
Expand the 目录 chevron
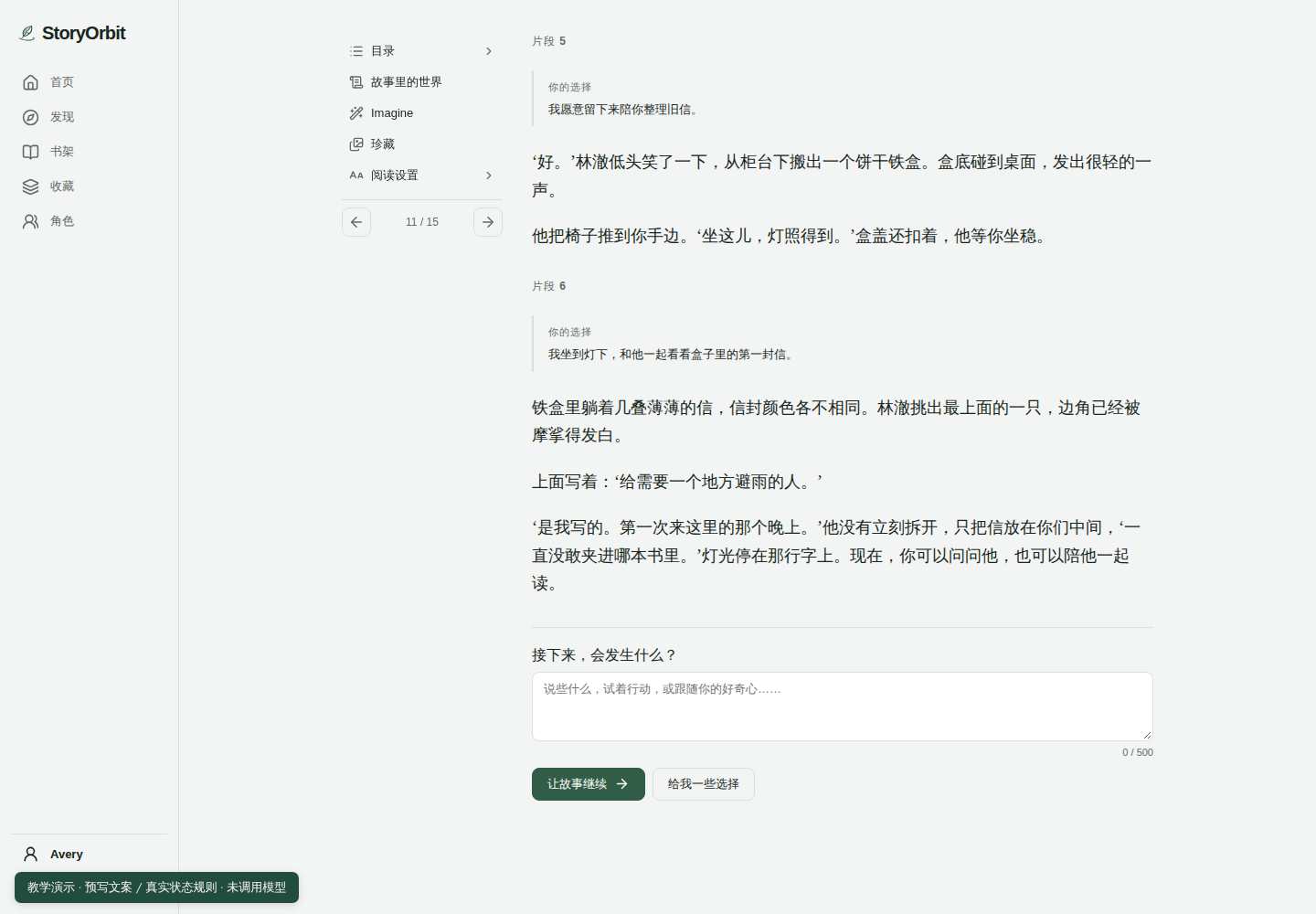pyautogui.click(x=489, y=51)
